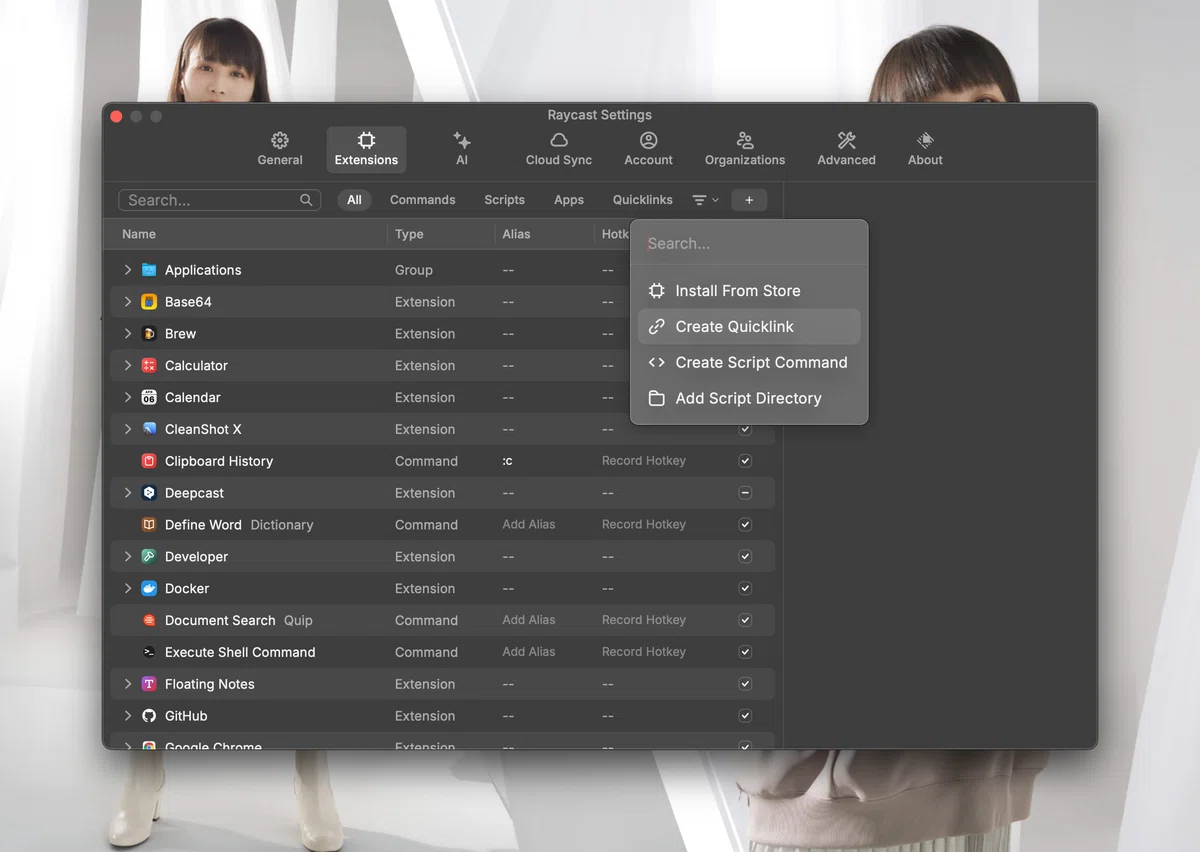Click the extensions Search field
The image size is (1200, 852).
pyautogui.click(x=220, y=200)
